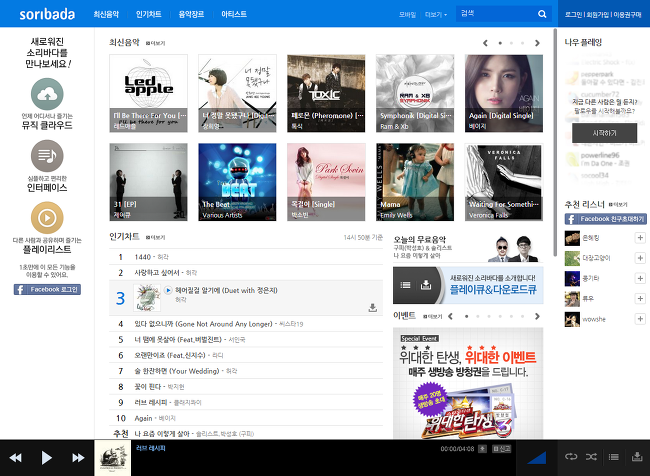Start playback with the player play button
Viewport: 650px width, 476px height.
[x=46, y=458]
